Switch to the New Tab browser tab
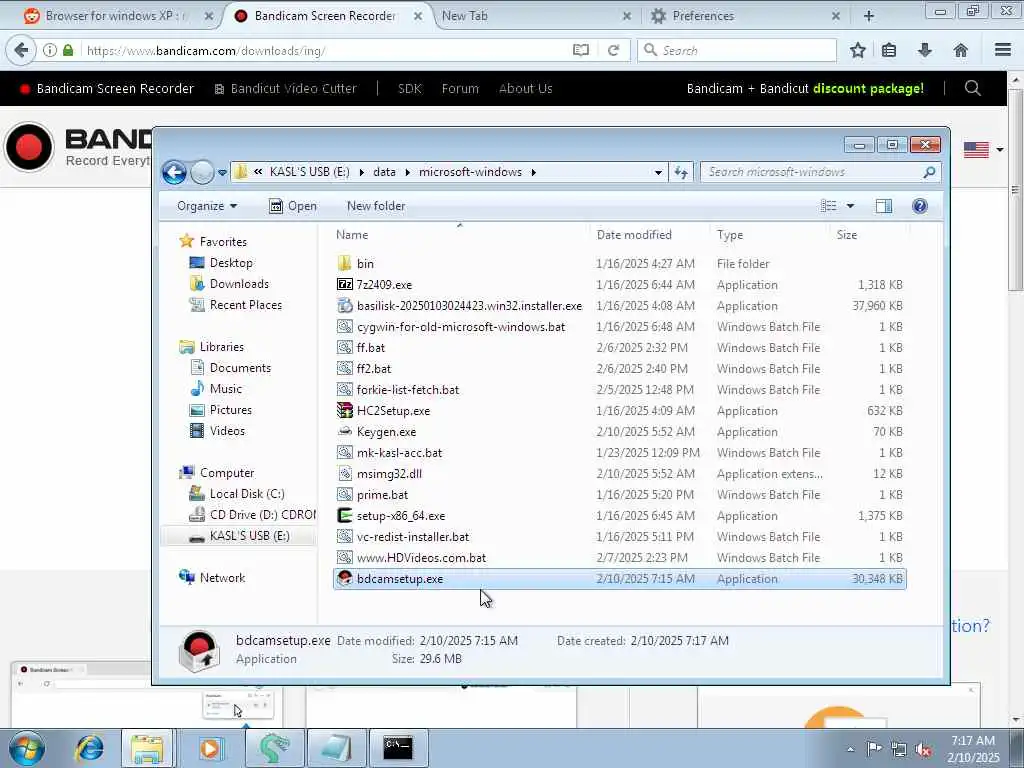 534,16
